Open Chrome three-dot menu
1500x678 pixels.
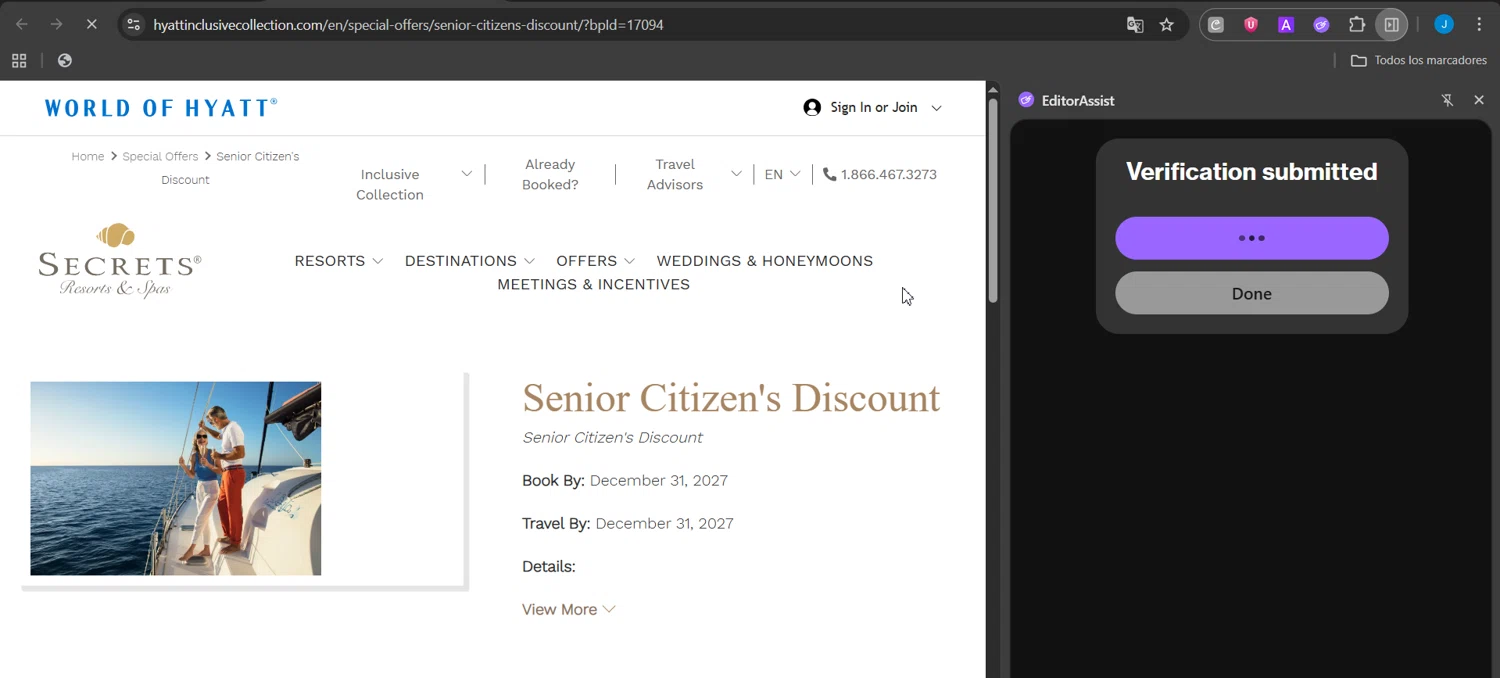pyautogui.click(x=1479, y=25)
